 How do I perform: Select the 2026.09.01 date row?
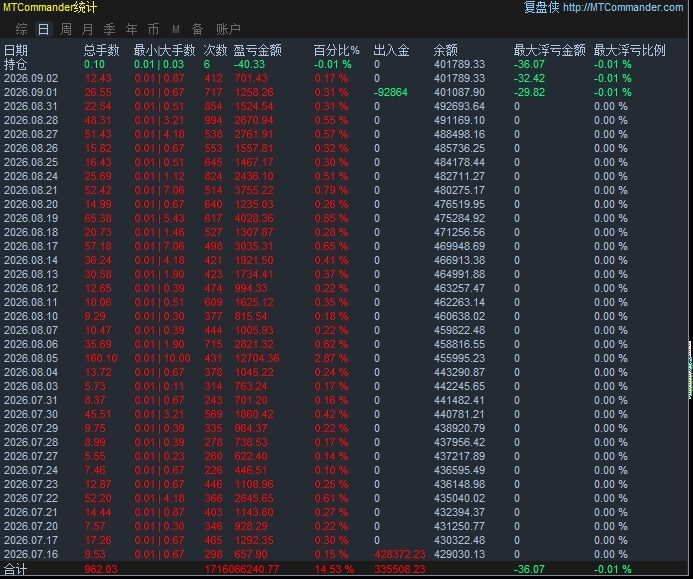(x=31, y=92)
